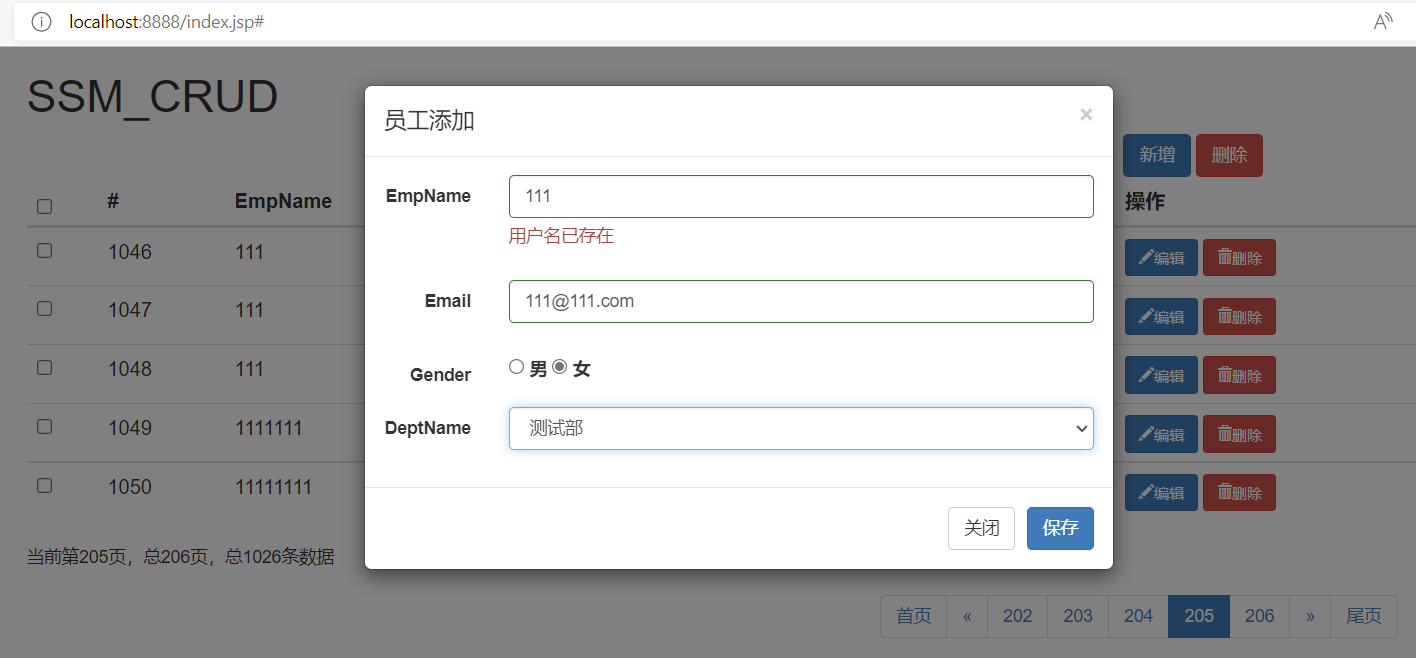Click the Email input field

click(801, 301)
